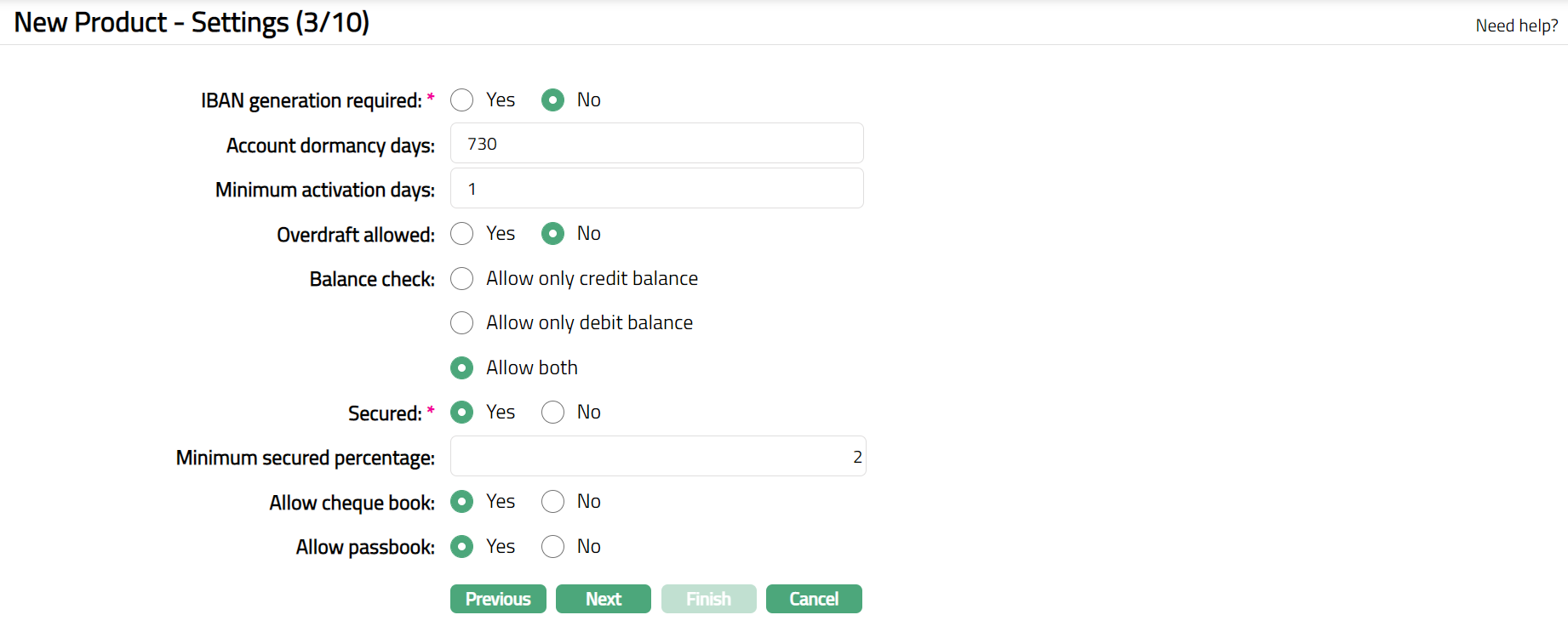
Task: Open the Need help? link
Action: coord(1516,26)
